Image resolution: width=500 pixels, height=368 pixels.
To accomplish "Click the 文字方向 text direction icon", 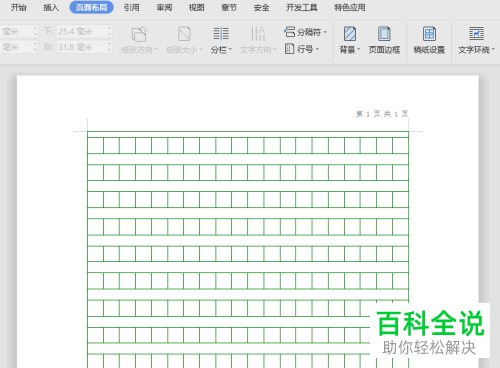I will pyautogui.click(x=258, y=34).
